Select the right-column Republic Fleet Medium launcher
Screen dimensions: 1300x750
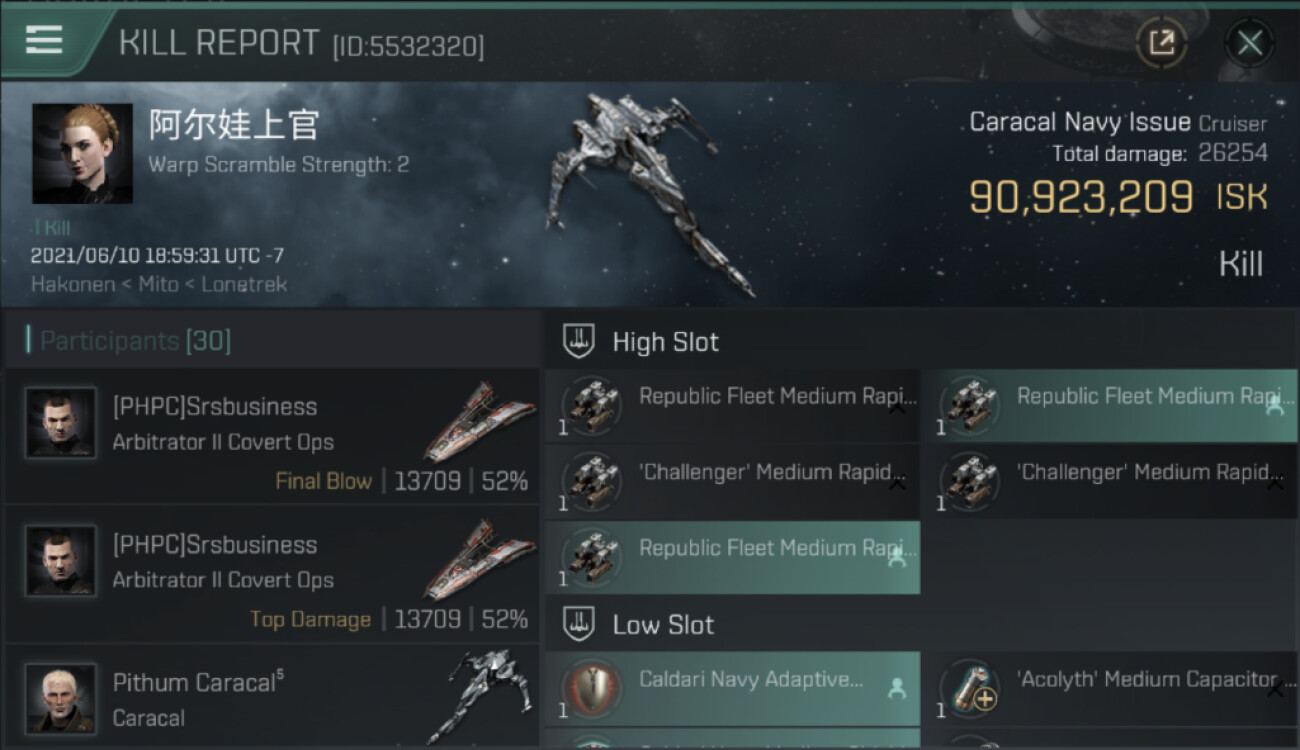1108,405
